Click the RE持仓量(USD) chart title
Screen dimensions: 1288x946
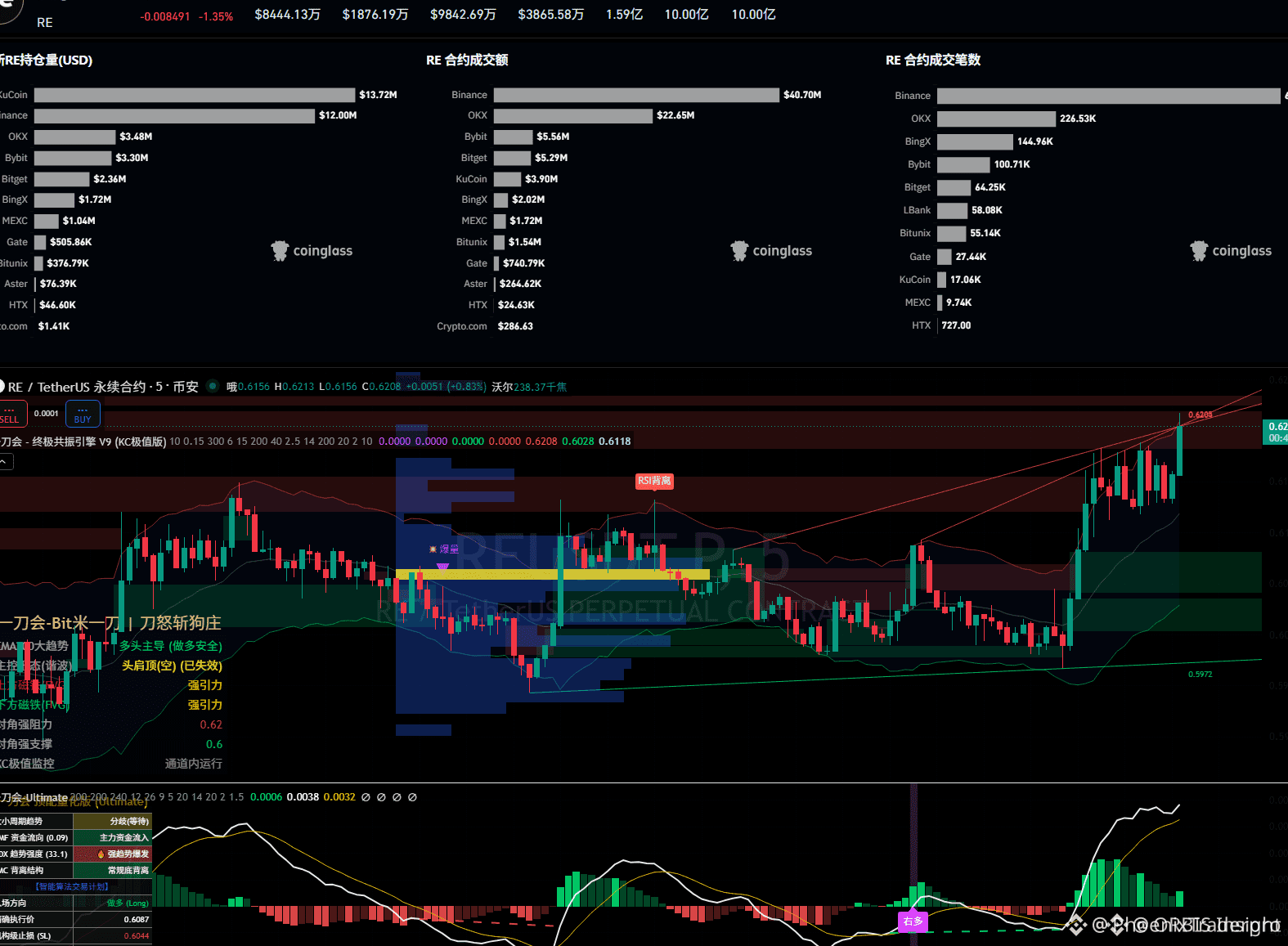click(47, 60)
